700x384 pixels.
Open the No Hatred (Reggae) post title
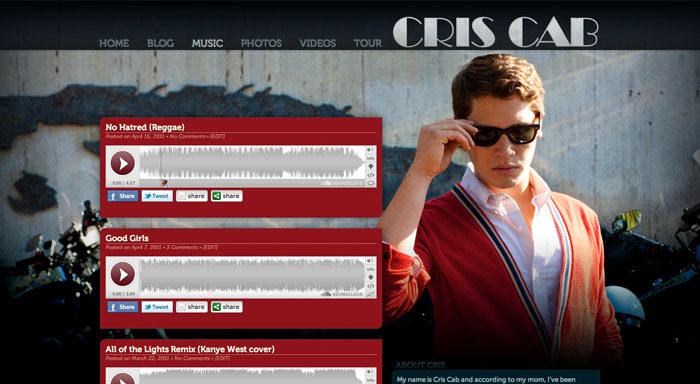click(145, 127)
